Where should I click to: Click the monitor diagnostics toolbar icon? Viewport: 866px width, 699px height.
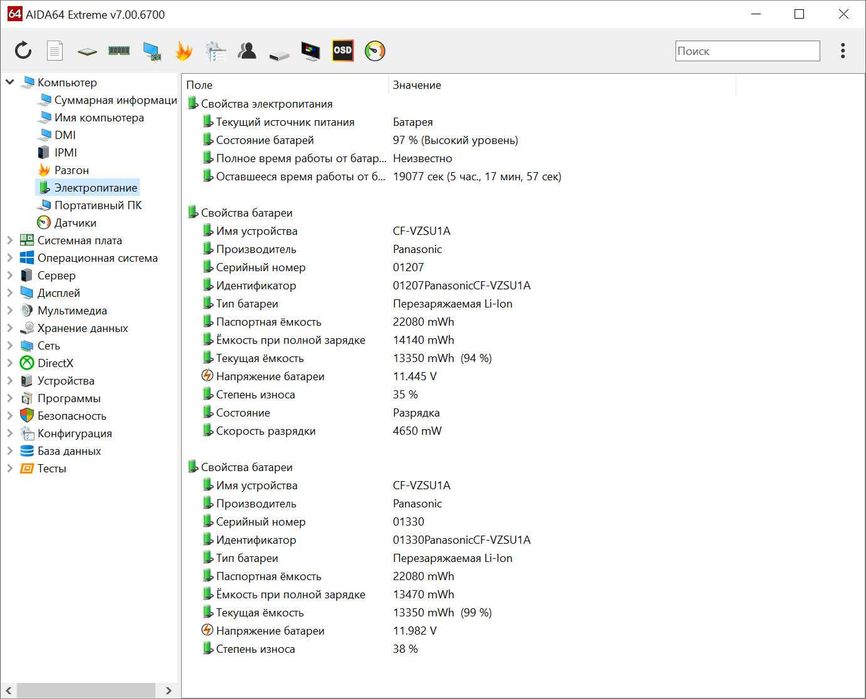click(x=310, y=51)
